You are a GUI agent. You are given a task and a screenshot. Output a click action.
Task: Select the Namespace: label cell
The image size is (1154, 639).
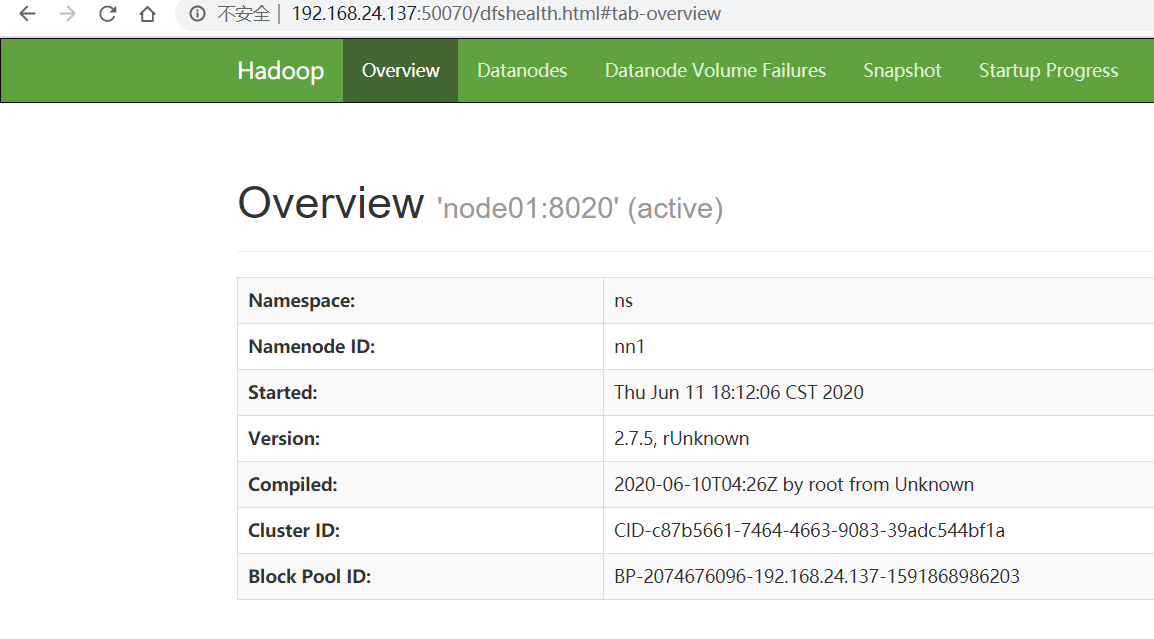420,300
